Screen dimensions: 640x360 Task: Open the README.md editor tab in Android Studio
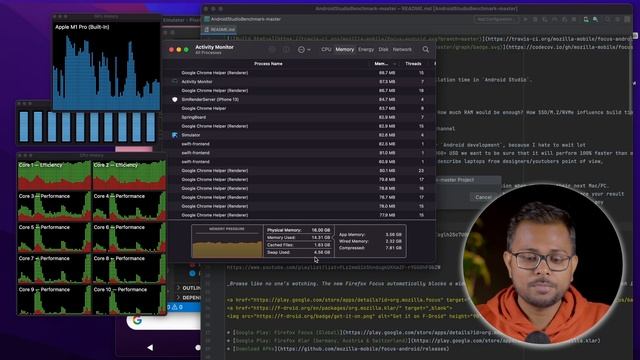[220, 29]
